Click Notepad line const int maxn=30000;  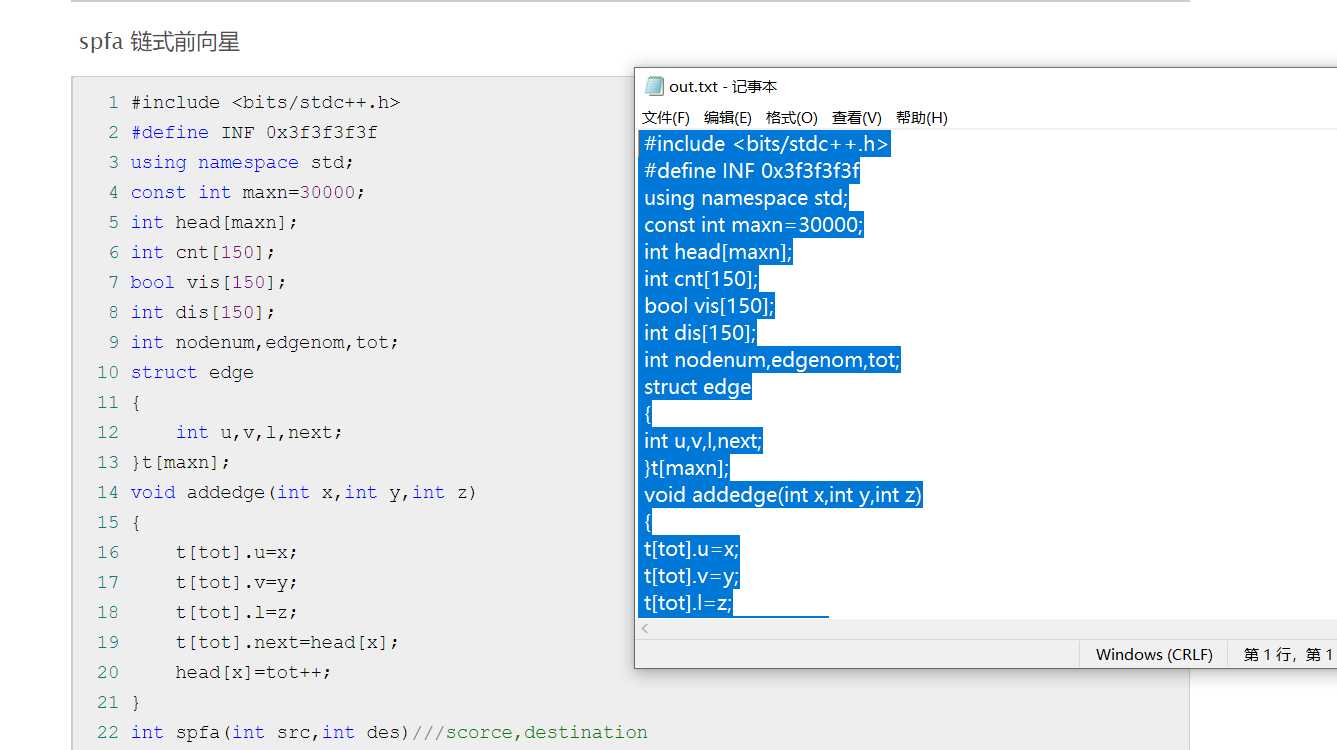click(x=754, y=225)
